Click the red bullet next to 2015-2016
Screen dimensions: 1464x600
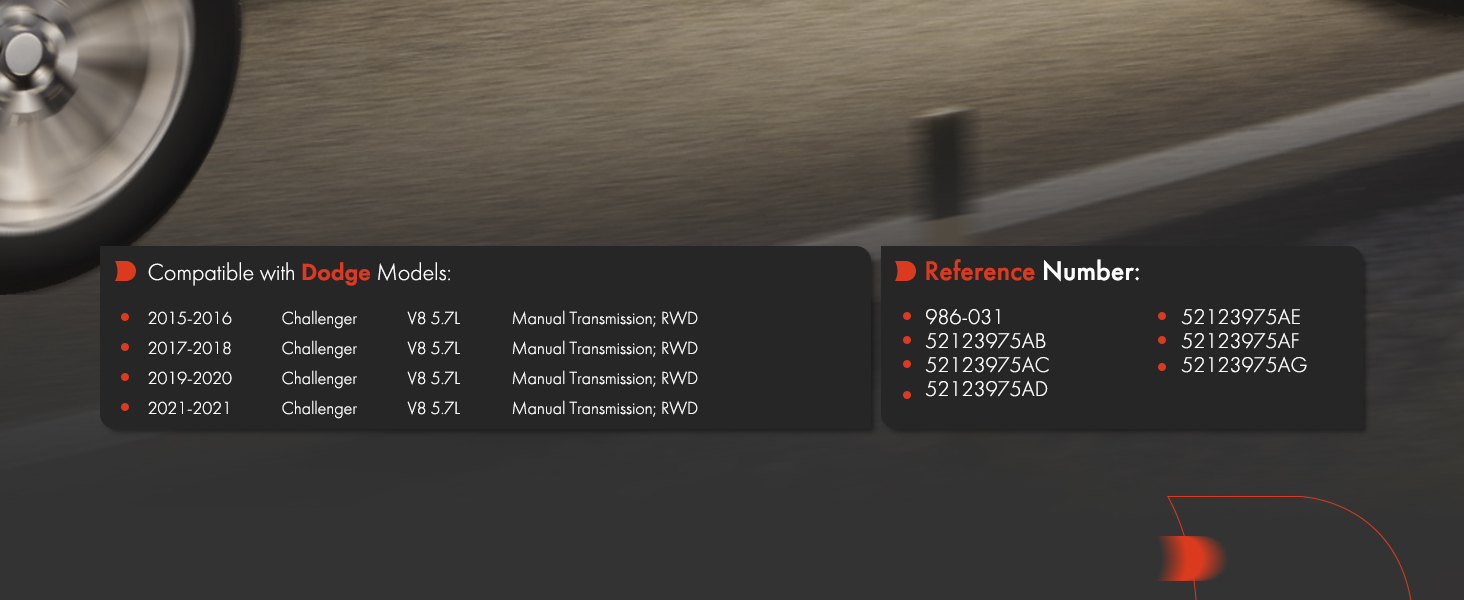pos(125,317)
